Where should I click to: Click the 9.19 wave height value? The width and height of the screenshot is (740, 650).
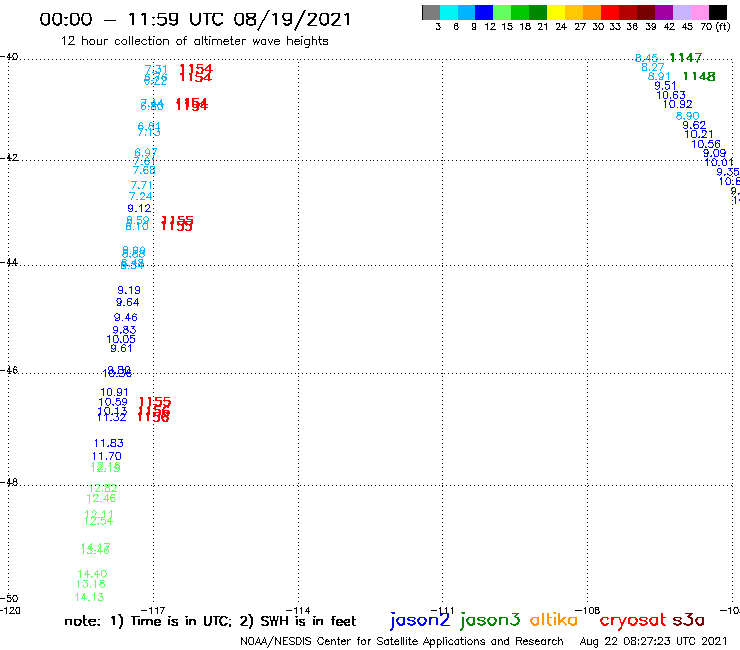tap(129, 290)
